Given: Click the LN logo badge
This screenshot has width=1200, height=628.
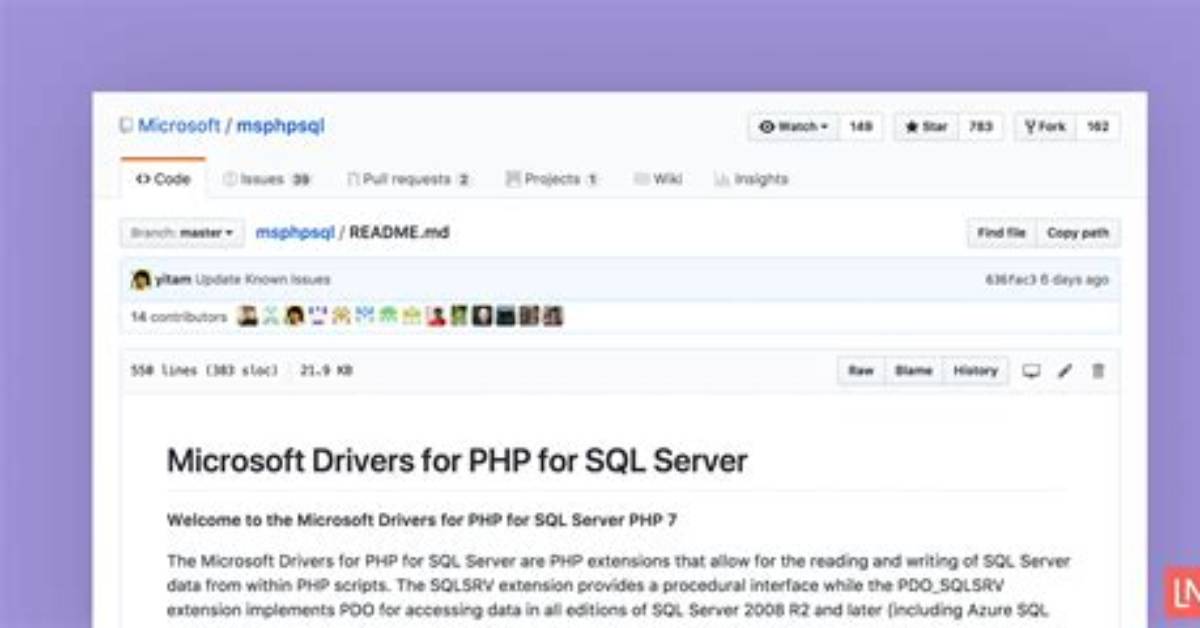Looking at the screenshot, I should coord(1182,593).
